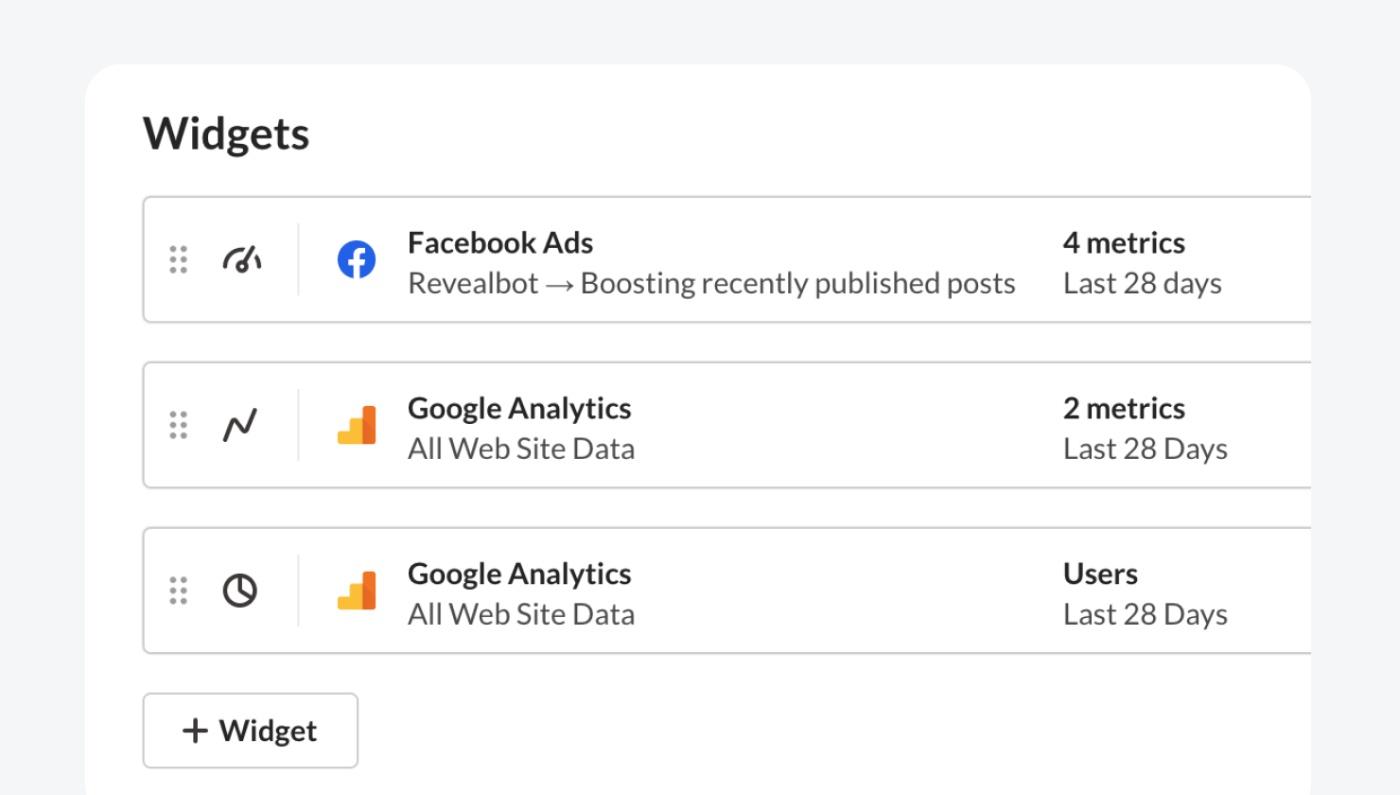This screenshot has height=795, width=1400.
Task: Grab the drag handle of pie chart widget
Action: (x=178, y=591)
